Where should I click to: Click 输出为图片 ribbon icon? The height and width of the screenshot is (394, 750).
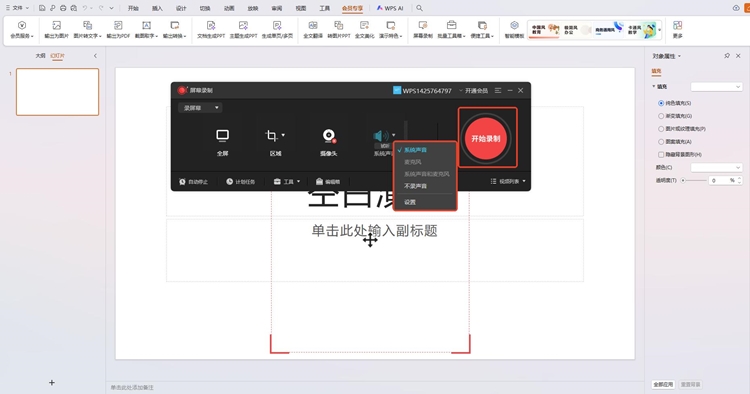56,30
